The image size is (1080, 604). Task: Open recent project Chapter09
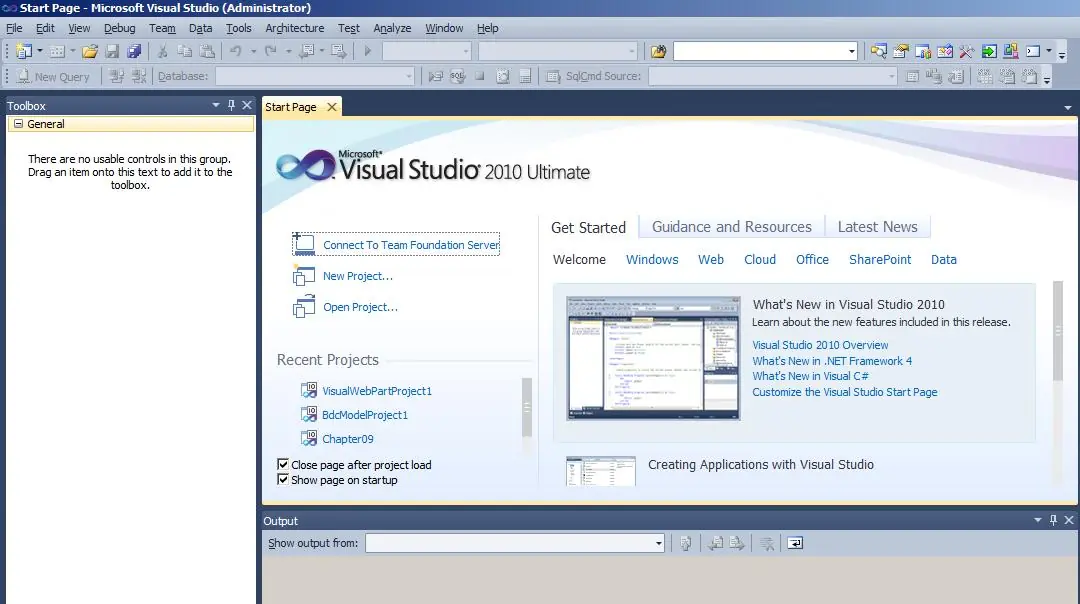348,439
